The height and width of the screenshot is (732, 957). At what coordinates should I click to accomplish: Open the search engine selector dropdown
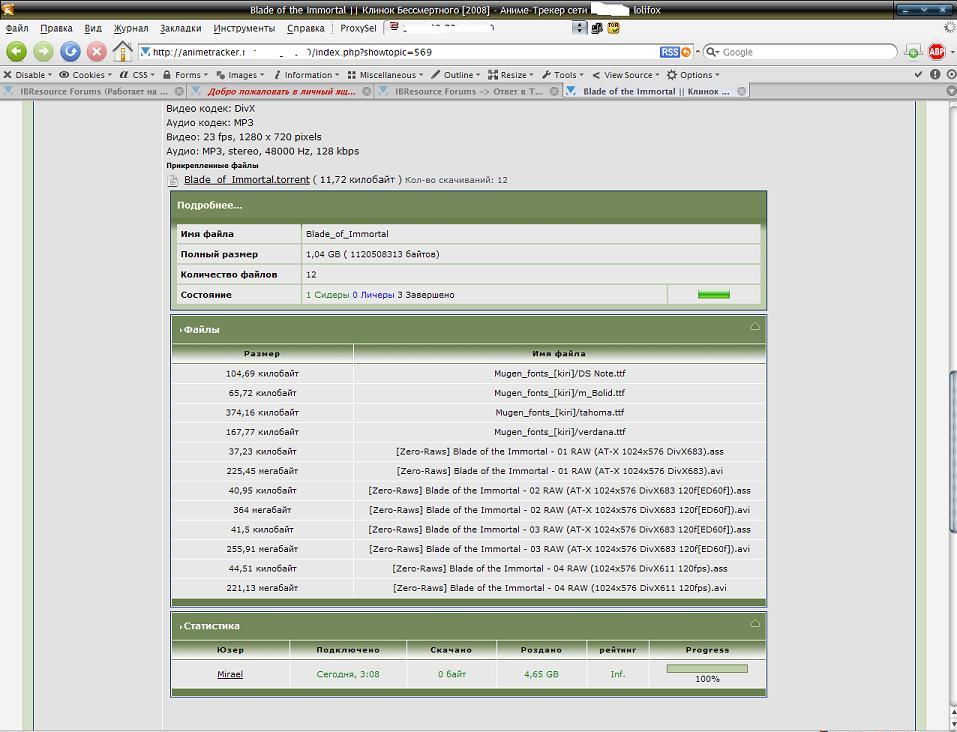click(713, 53)
